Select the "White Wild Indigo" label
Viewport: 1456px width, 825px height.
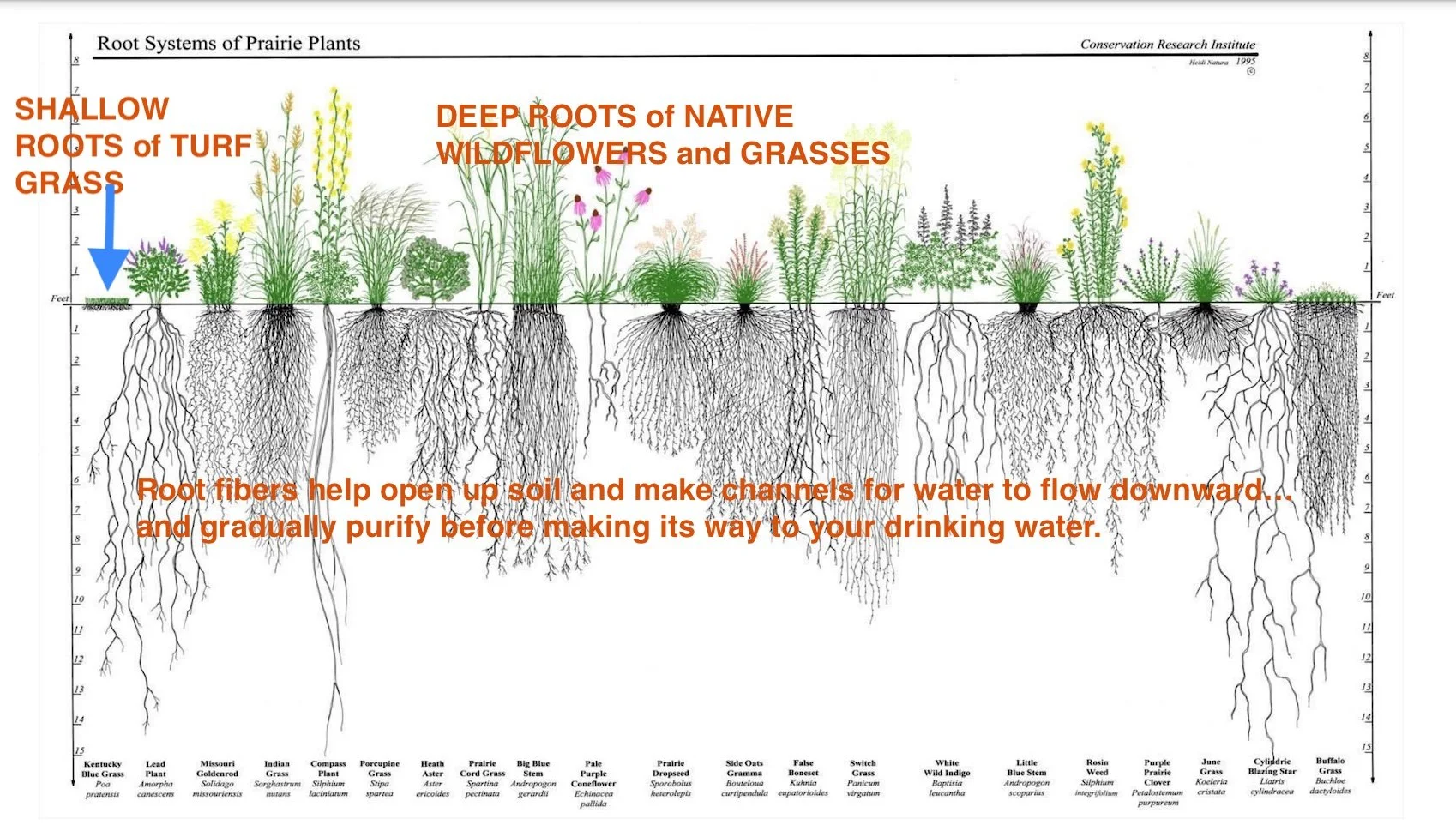tap(947, 768)
